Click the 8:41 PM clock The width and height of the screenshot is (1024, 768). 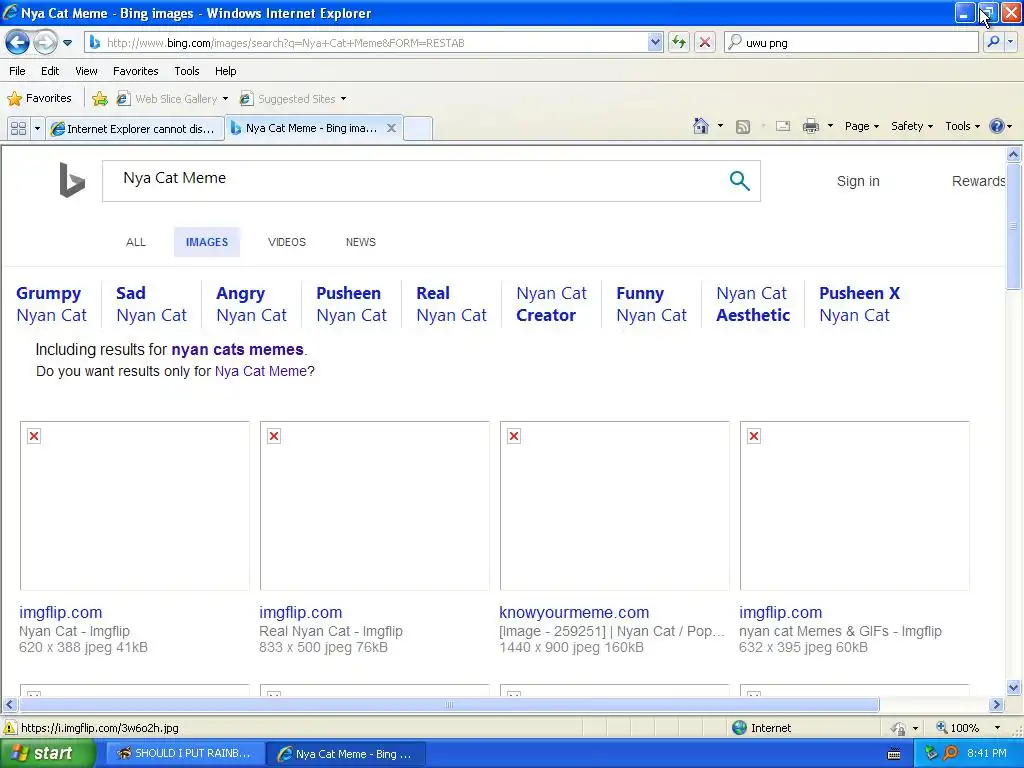[x=986, y=754]
